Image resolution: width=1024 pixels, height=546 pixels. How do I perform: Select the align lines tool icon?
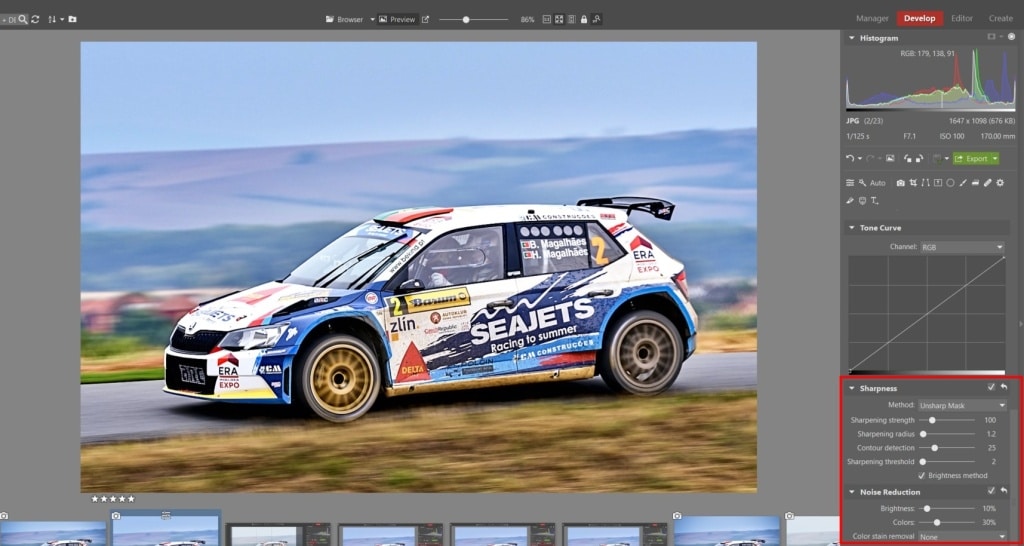[925, 183]
